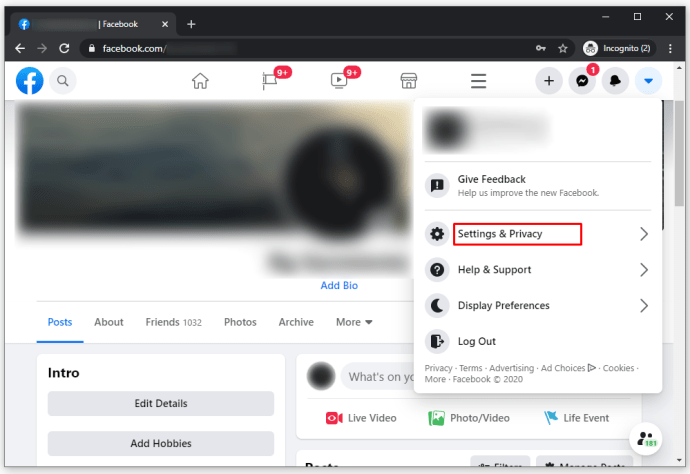Switch to the About tab
Image resolution: width=690 pixels, height=474 pixels.
[x=109, y=322]
